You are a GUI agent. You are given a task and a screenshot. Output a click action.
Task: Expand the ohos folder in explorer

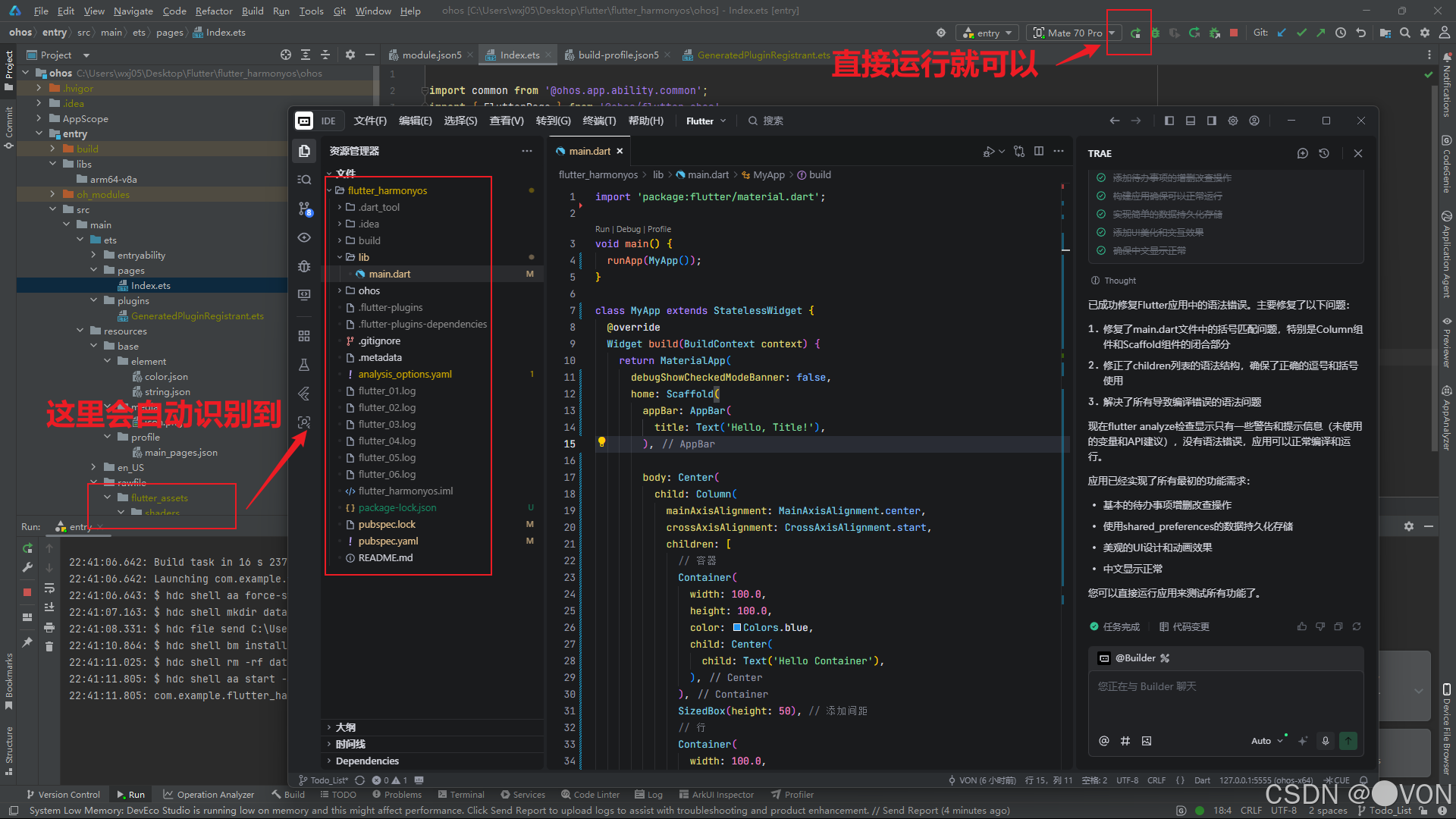(x=369, y=290)
